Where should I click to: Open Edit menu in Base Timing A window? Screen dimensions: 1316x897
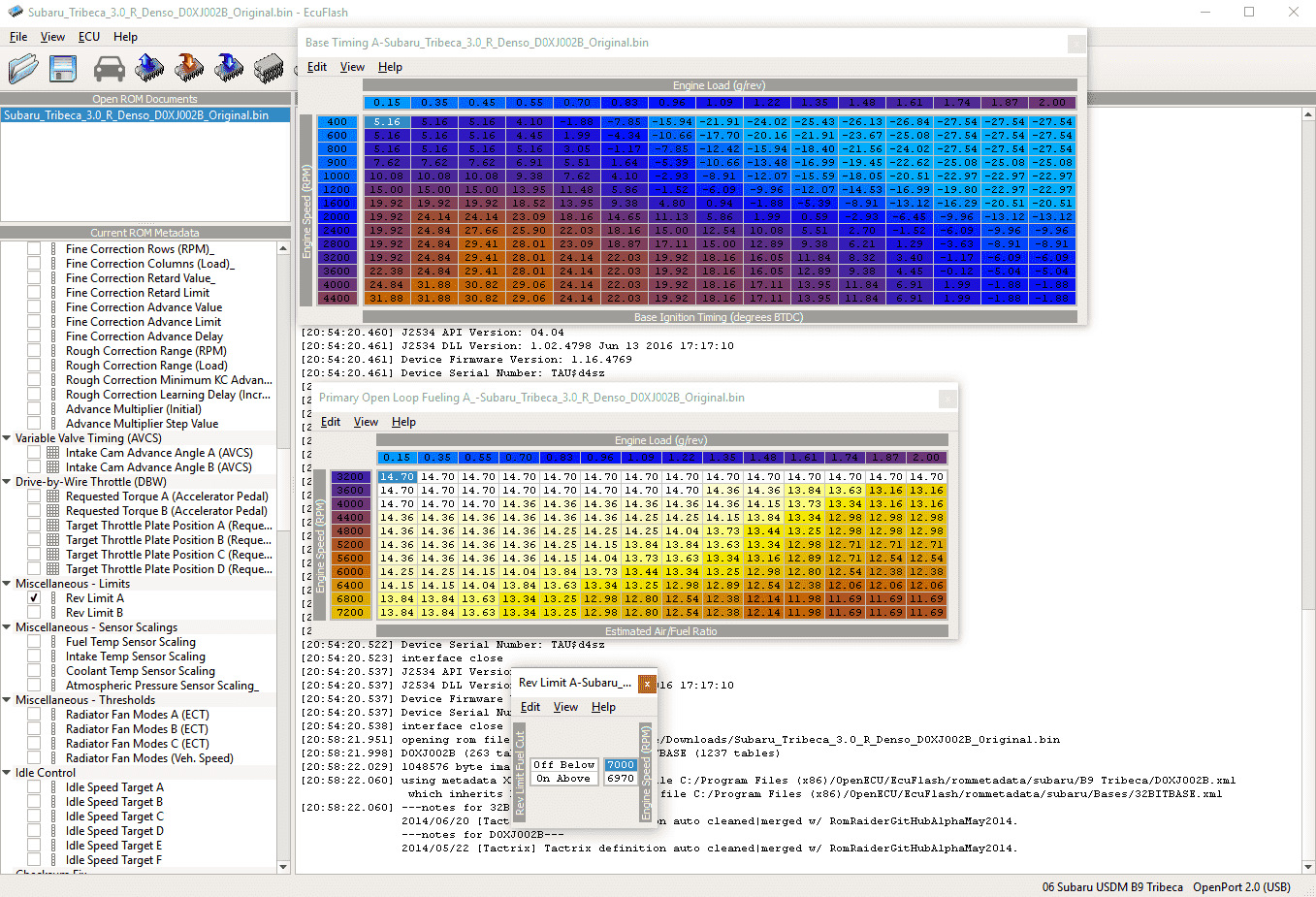[x=316, y=67]
